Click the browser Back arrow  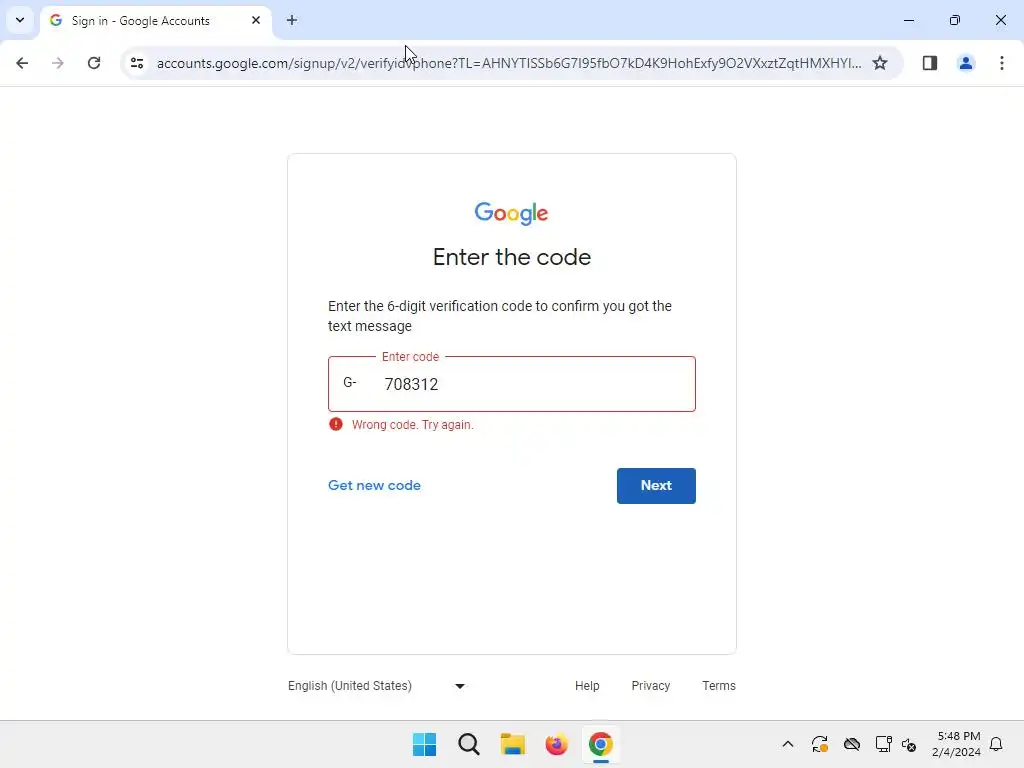[22, 63]
